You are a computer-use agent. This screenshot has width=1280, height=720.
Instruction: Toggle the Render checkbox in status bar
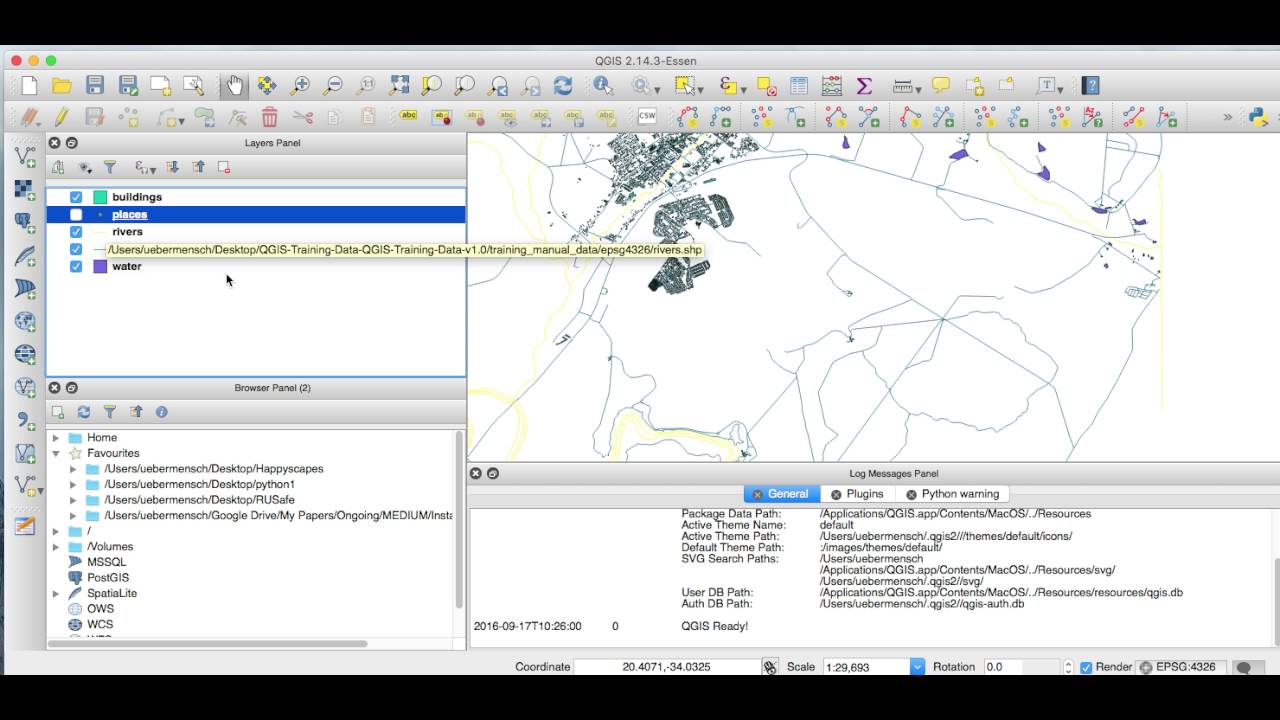pos(1086,667)
